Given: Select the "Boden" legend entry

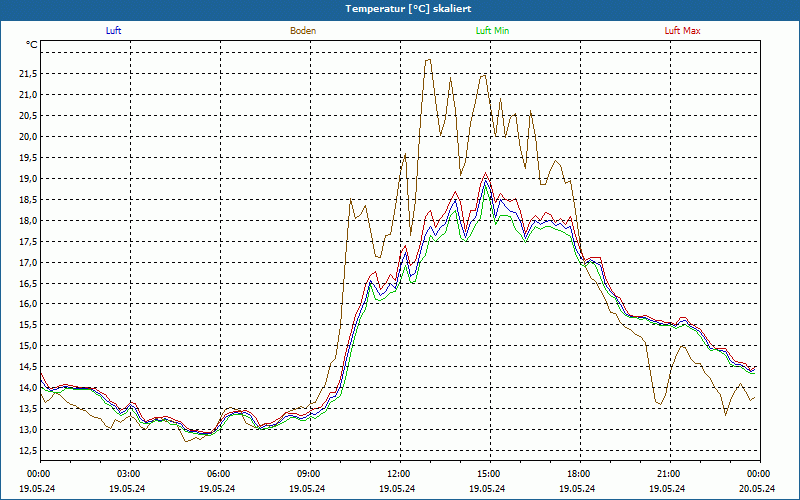Looking at the screenshot, I should pos(303,31).
